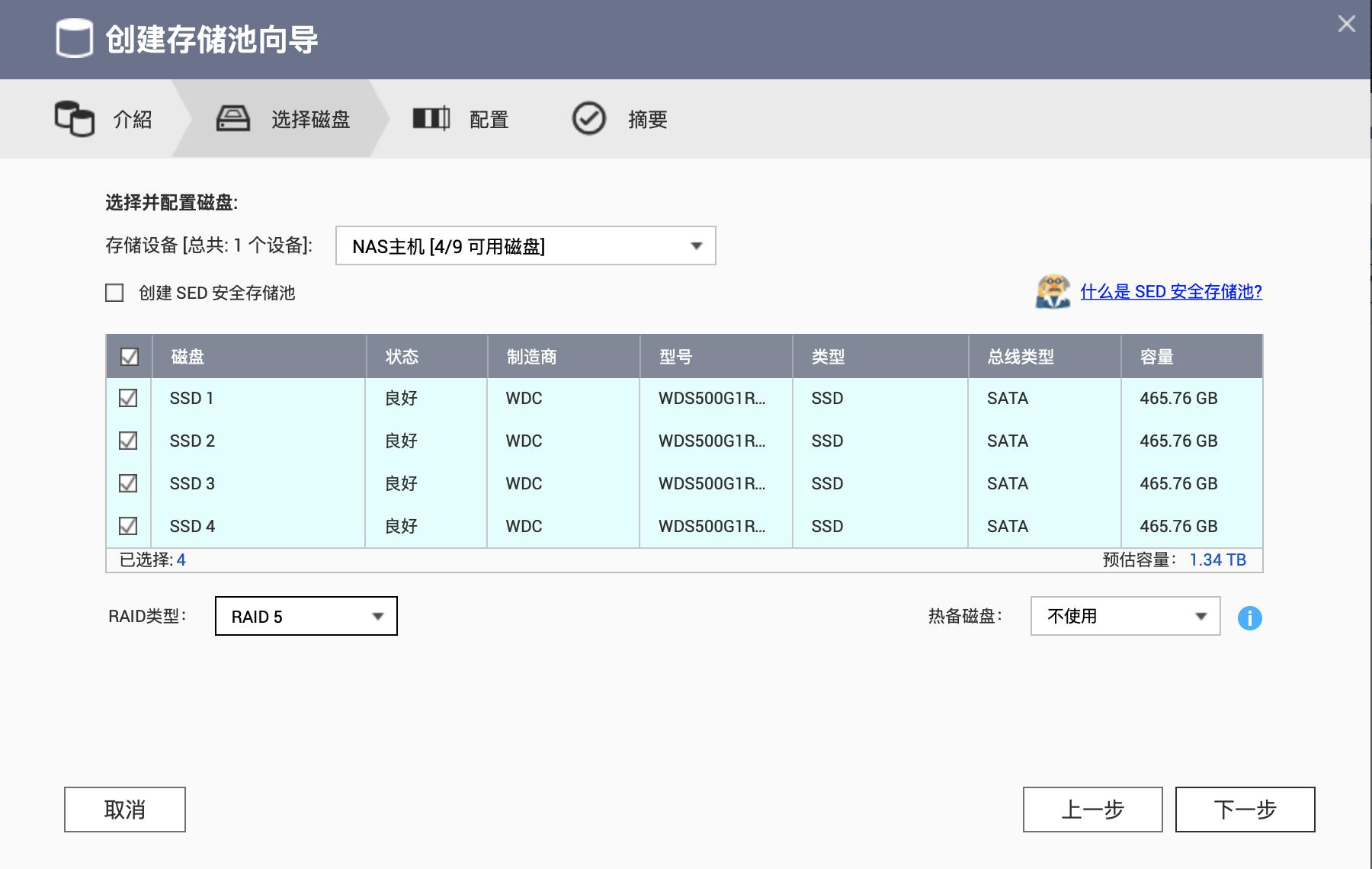The width and height of the screenshot is (1372, 869).
Task: Open the 什么是 SED 安全存储池 link
Action: tap(1170, 292)
